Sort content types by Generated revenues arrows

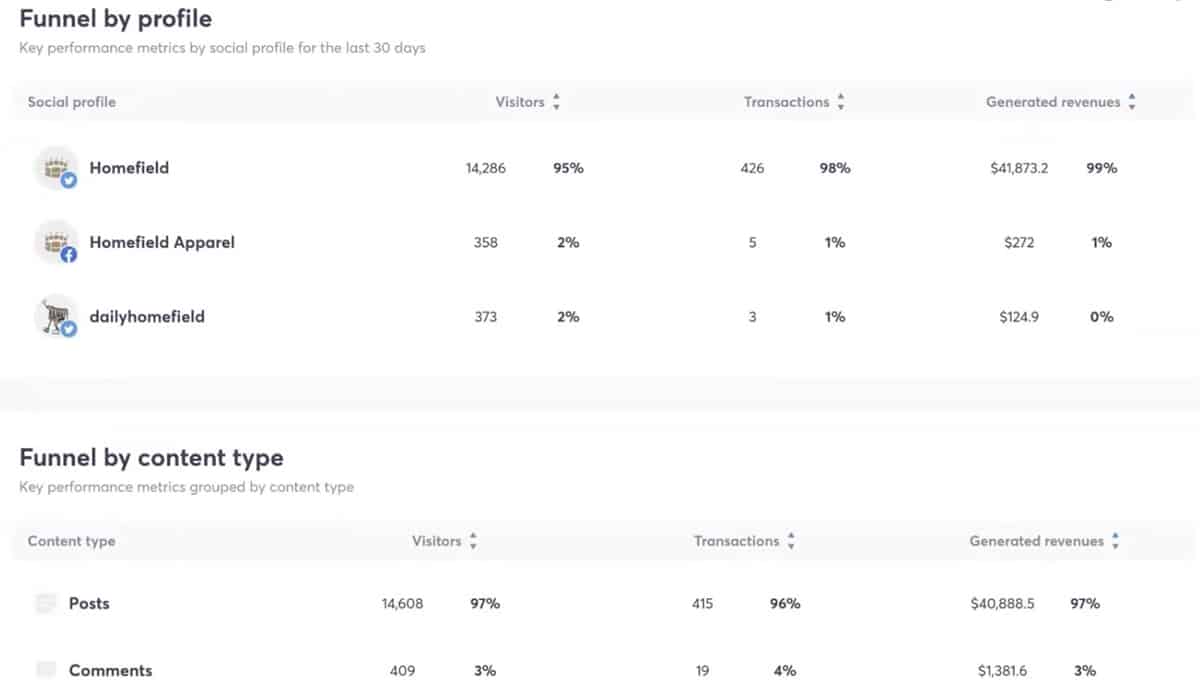[x=1115, y=541]
